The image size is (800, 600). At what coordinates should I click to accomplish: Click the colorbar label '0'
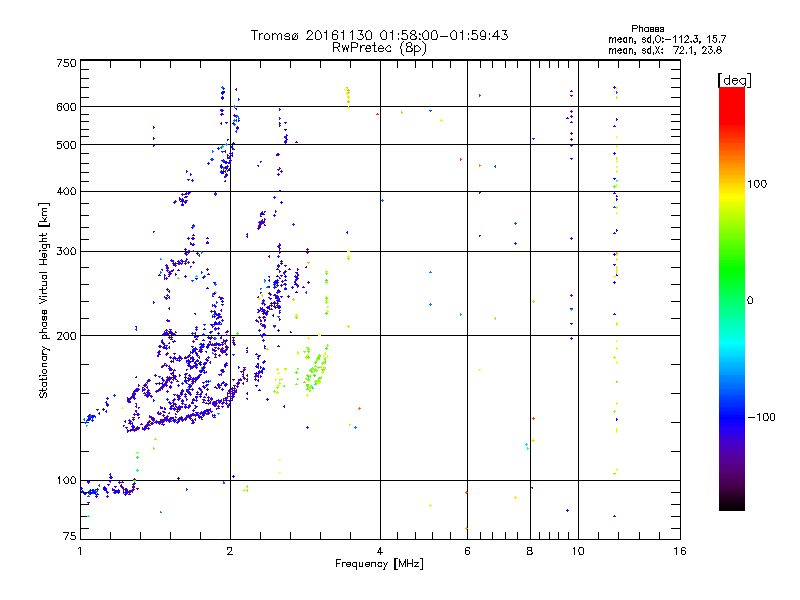click(x=750, y=301)
